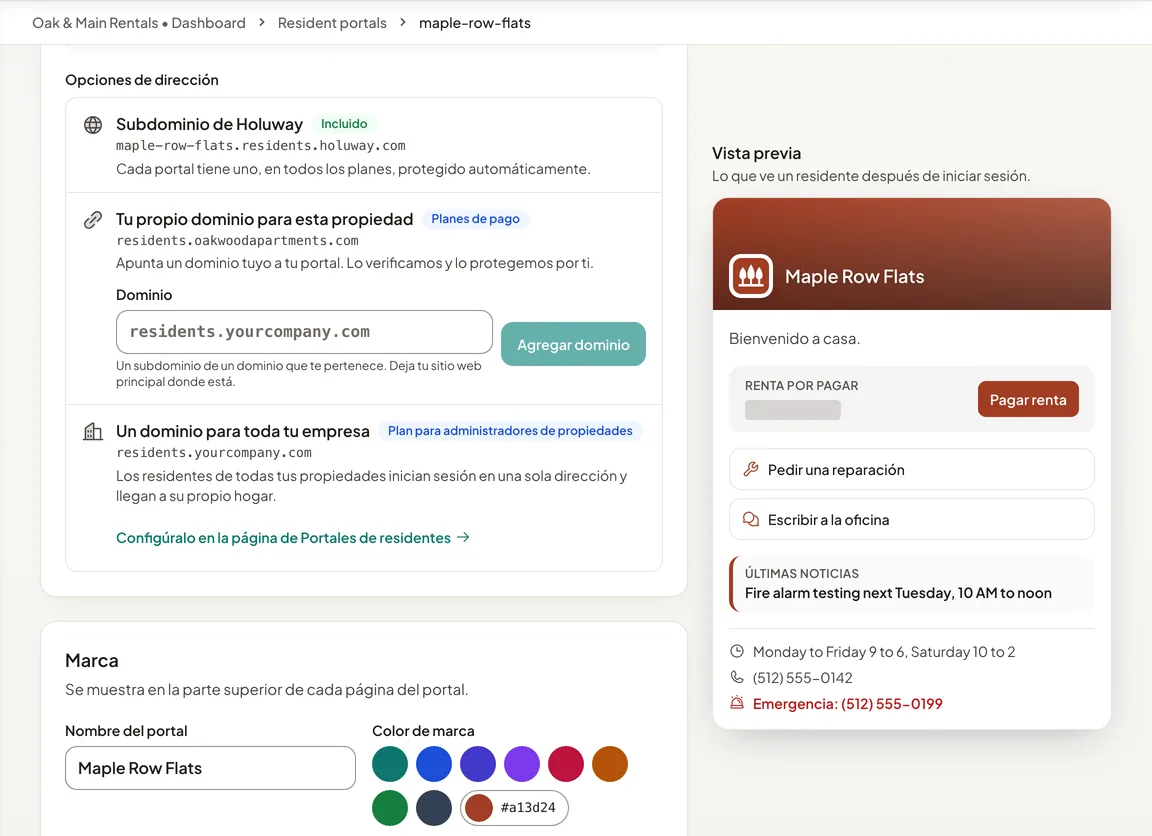Click the globe icon beside Subdominio de Holuway
Viewport: 1152px width, 836px height.
[93, 125]
